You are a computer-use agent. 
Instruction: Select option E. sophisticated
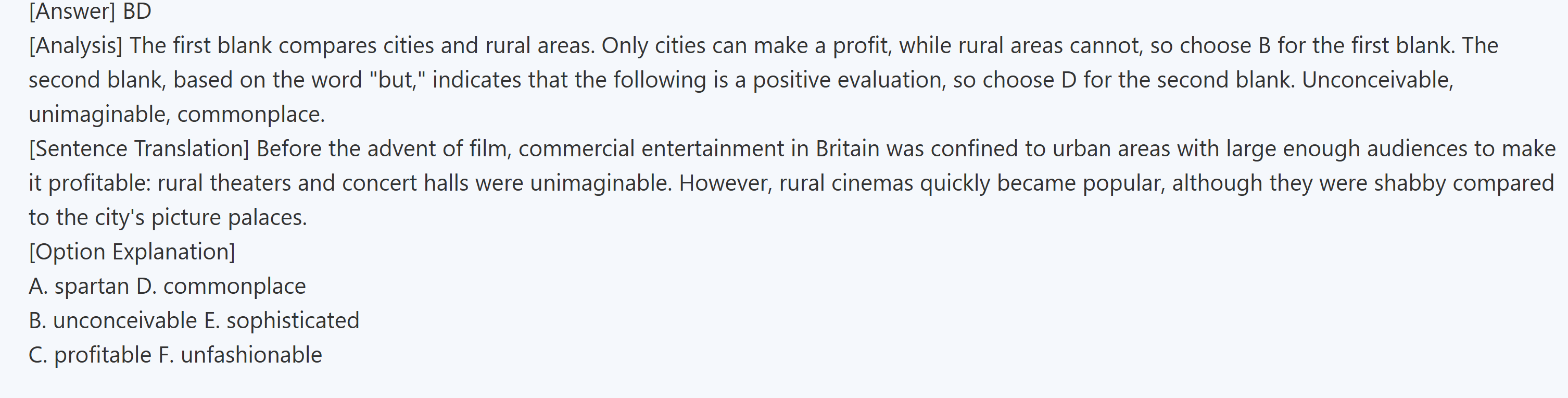click(282, 320)
